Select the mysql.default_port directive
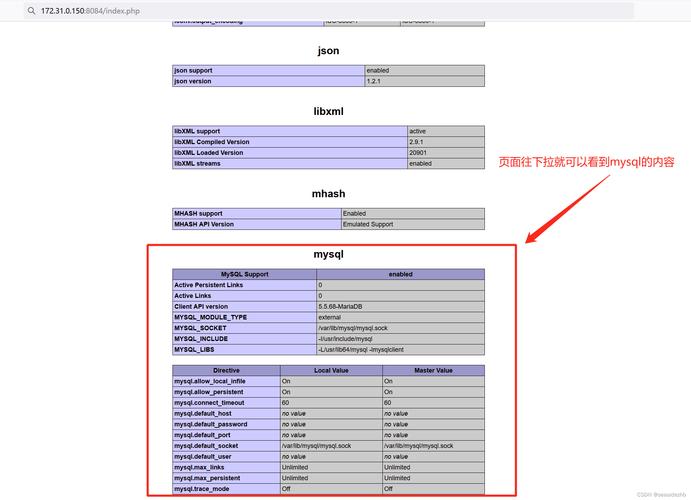Image resolution: width=691 pixels, height=500 pixels. click(202, 435)
